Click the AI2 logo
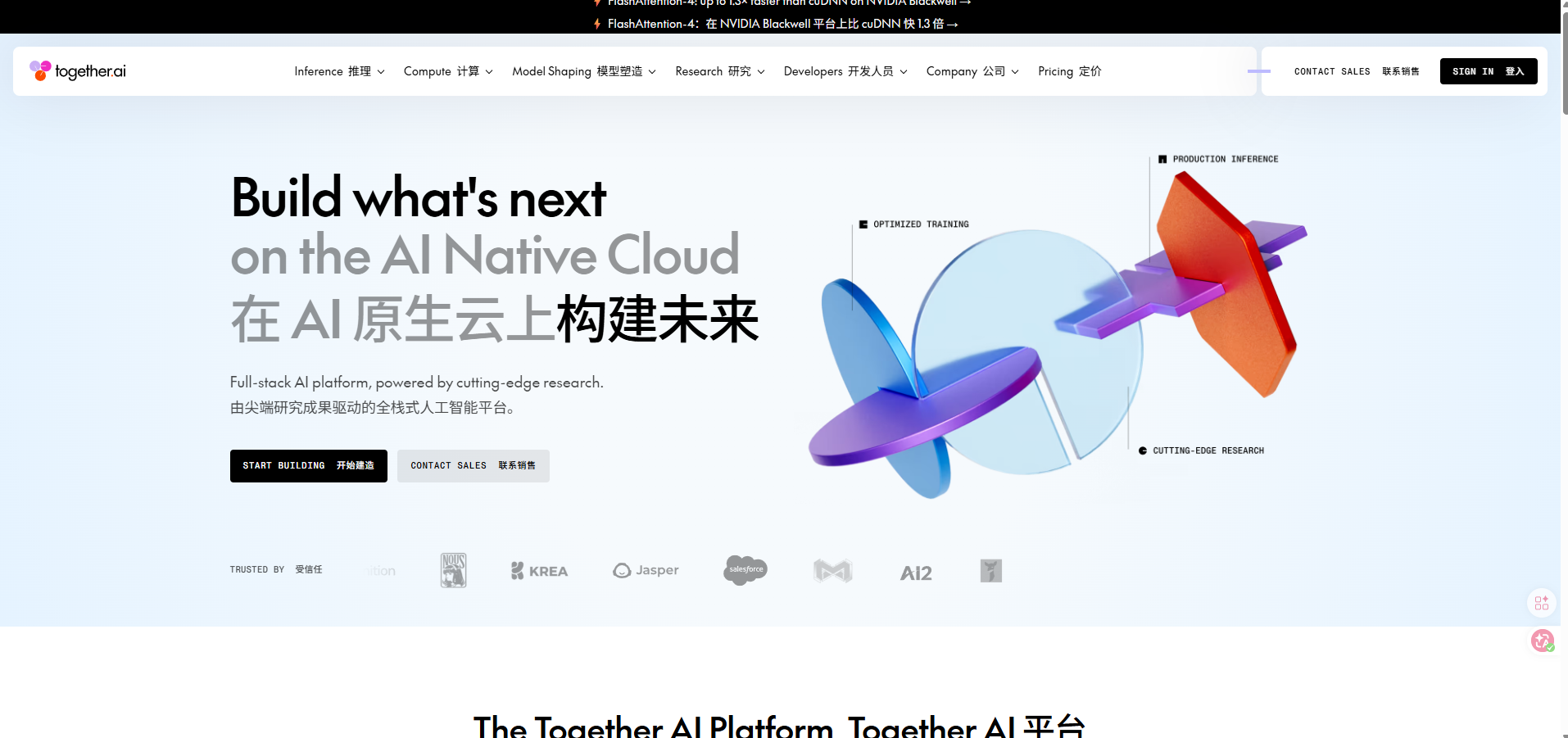This screenshot has width=1568, height=738. pos(916,573)
